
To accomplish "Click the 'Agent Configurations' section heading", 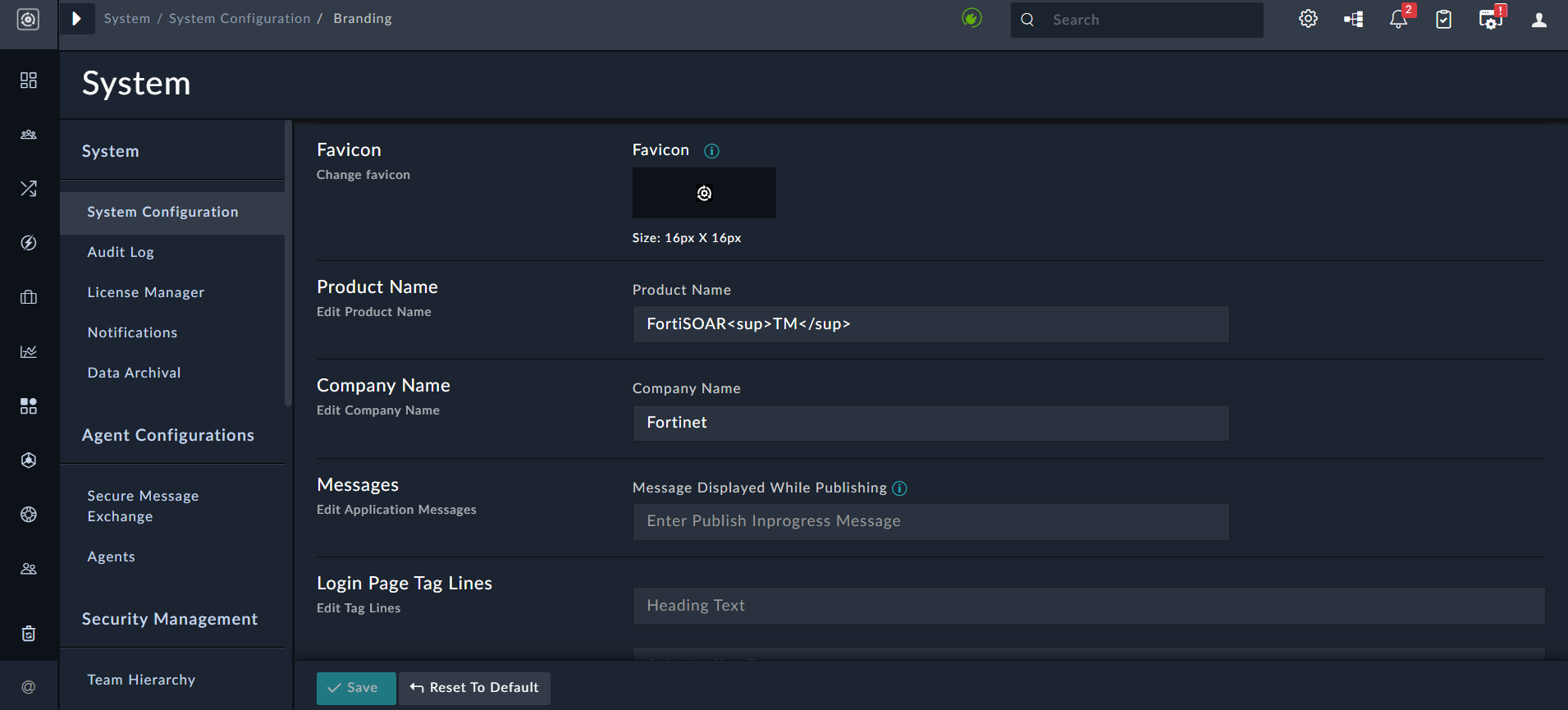I will click(168, 435).
